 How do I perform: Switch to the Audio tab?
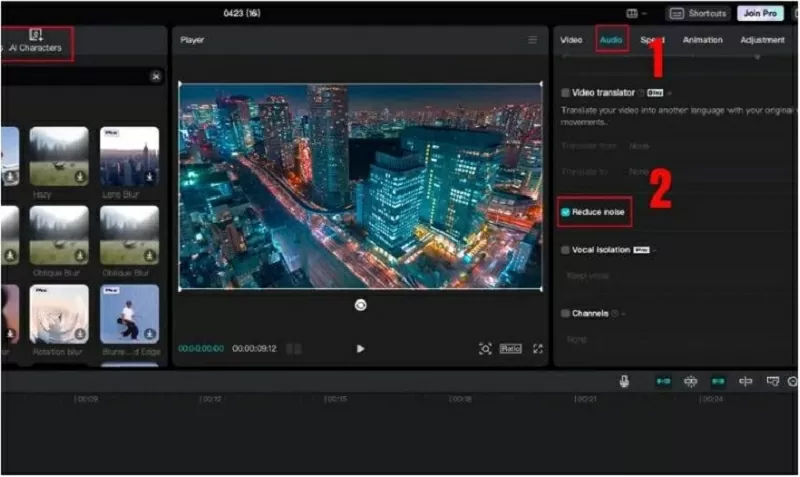point(611,40)
